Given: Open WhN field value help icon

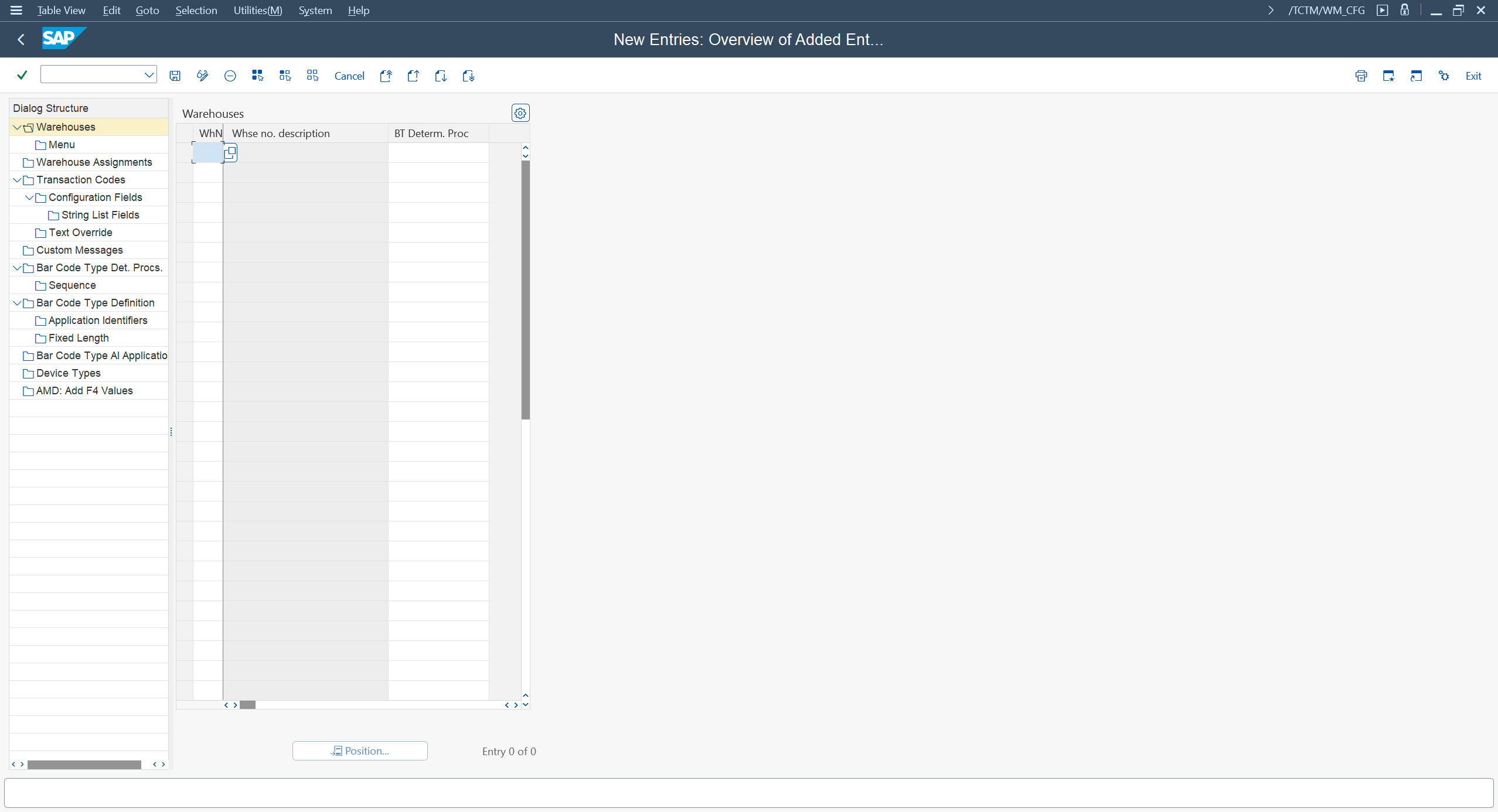Looking at the screenshot, I should (x=230, y=153).
